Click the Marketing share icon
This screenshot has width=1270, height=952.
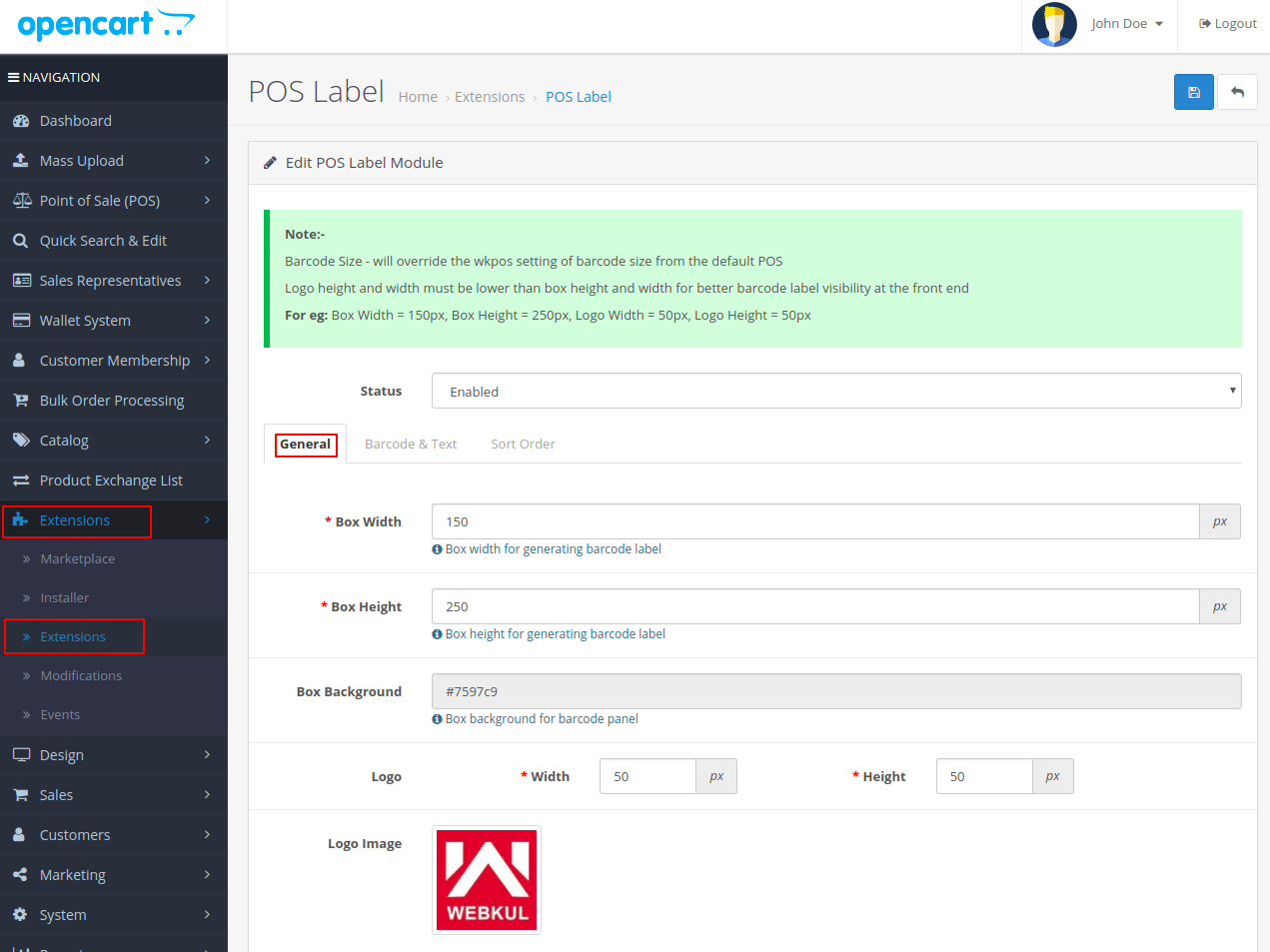coord(20,874)
